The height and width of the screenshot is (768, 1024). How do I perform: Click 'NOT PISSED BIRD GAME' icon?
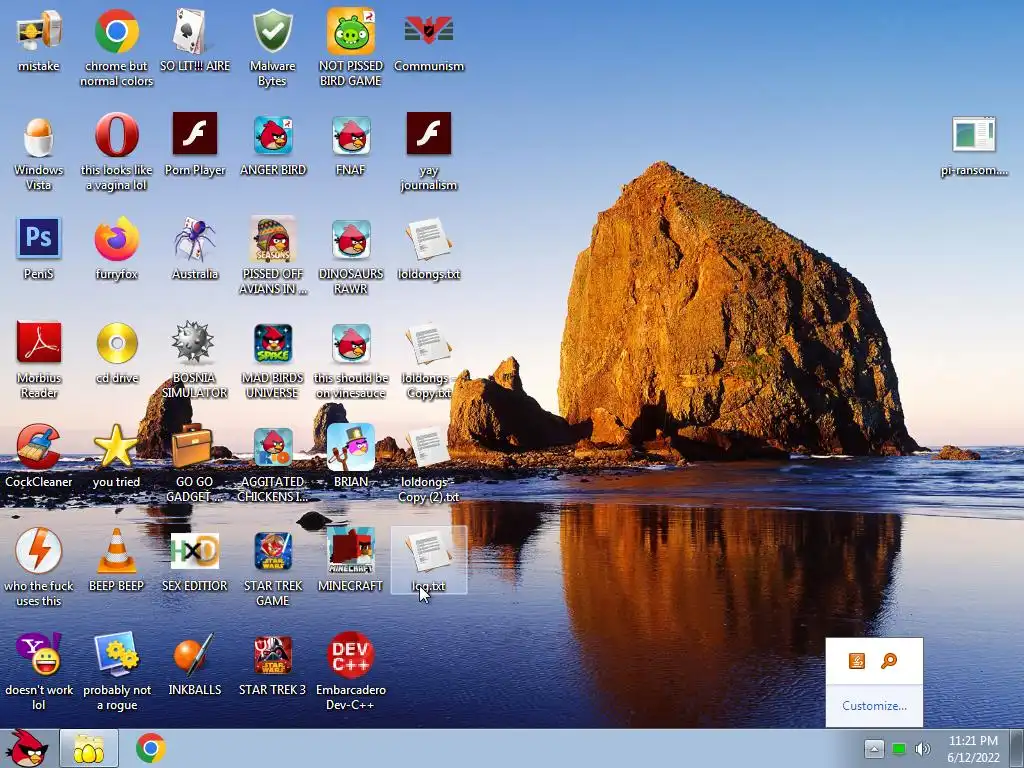point(351,48)
